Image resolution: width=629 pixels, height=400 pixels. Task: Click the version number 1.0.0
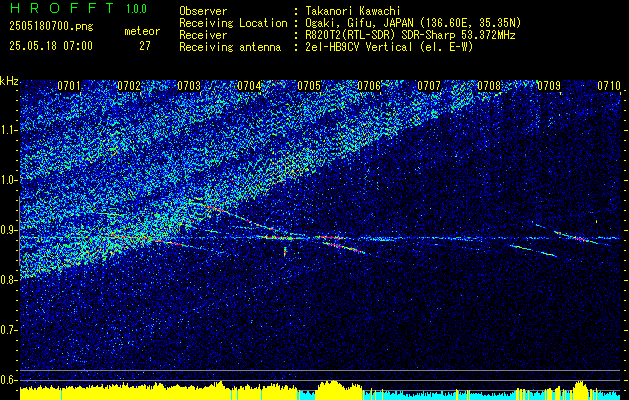coord(136,9)
